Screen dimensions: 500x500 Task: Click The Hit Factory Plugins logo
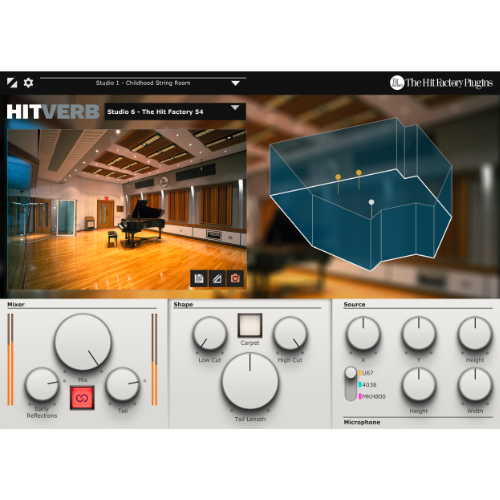441,83
